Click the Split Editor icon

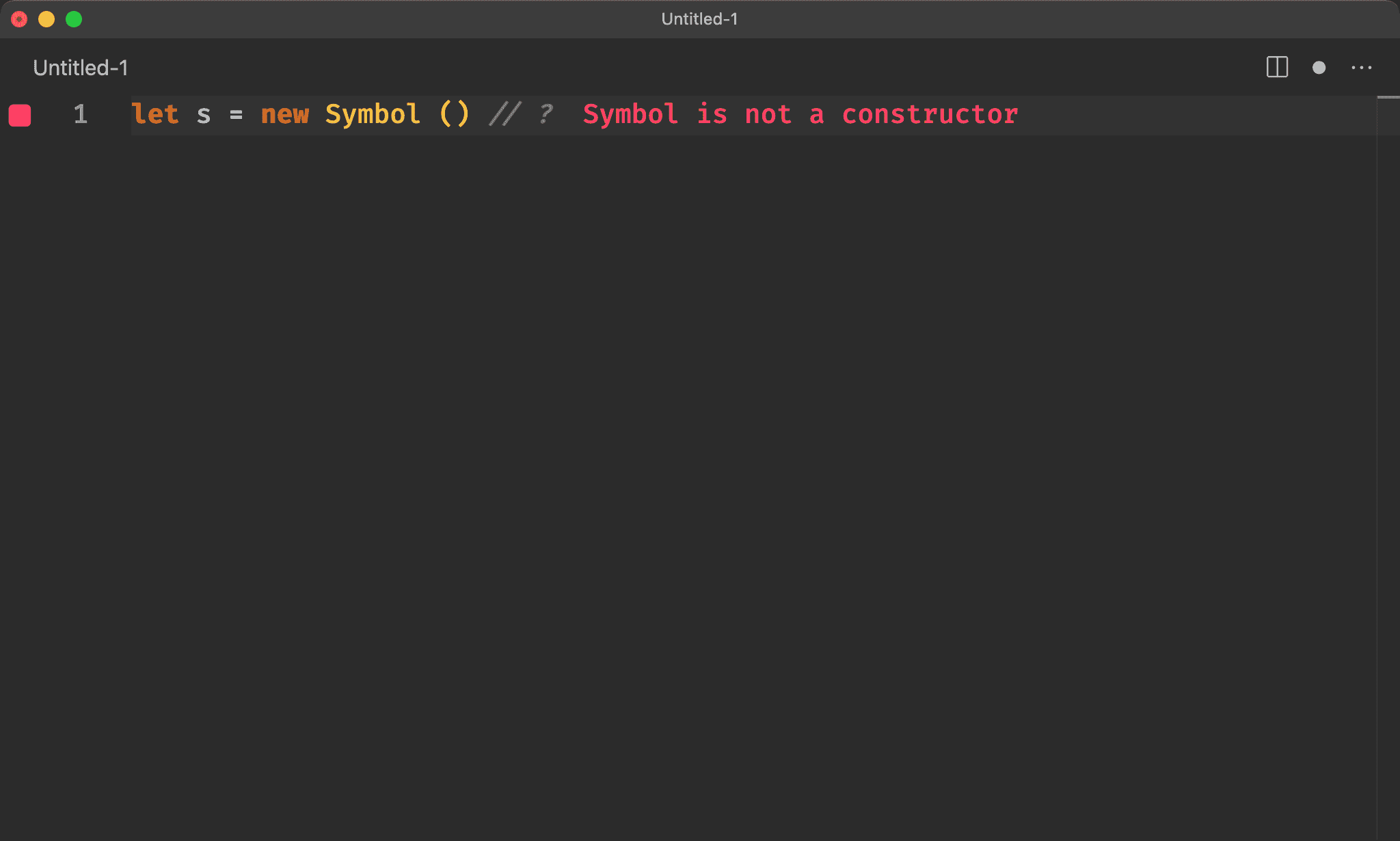click(1276, 67)
